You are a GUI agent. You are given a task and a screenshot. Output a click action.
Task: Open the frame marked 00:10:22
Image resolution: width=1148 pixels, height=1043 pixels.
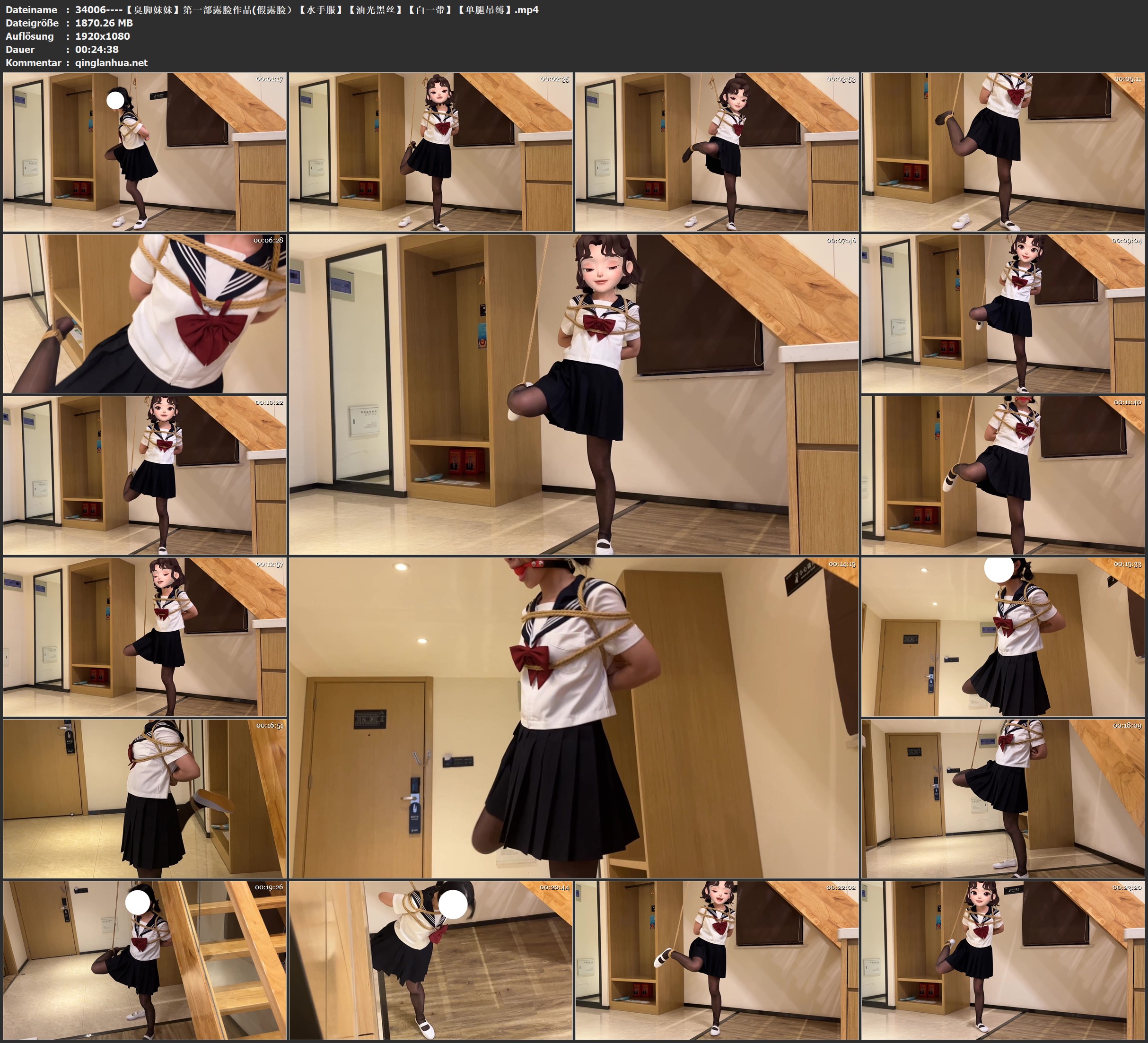[145, 475]
